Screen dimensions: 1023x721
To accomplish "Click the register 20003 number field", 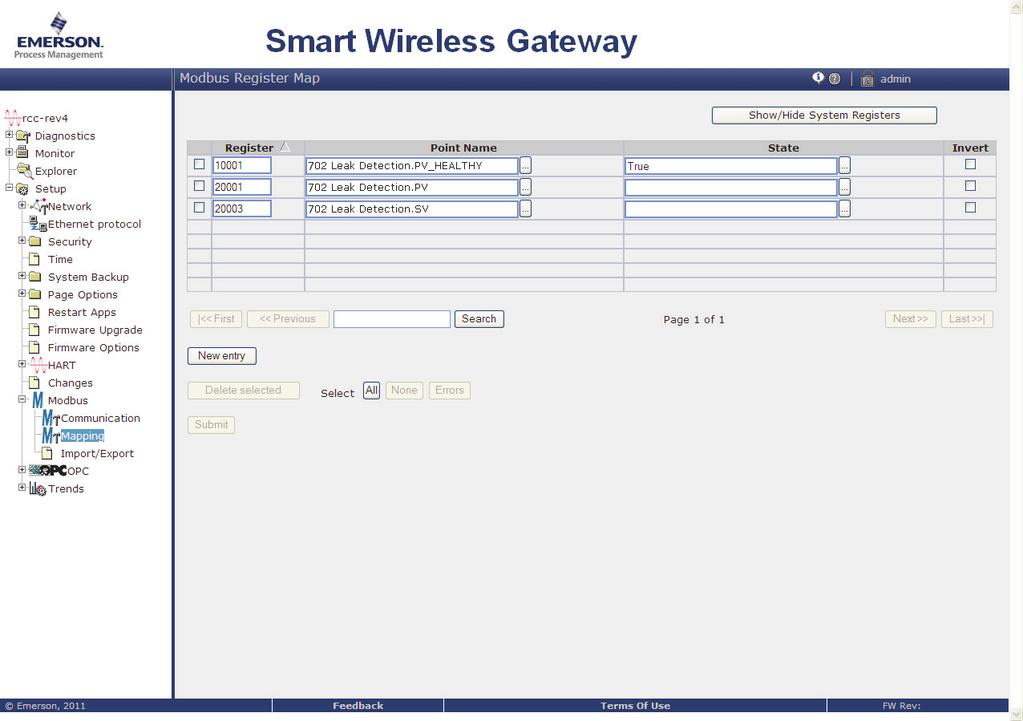I will click(x=241, y=209).
